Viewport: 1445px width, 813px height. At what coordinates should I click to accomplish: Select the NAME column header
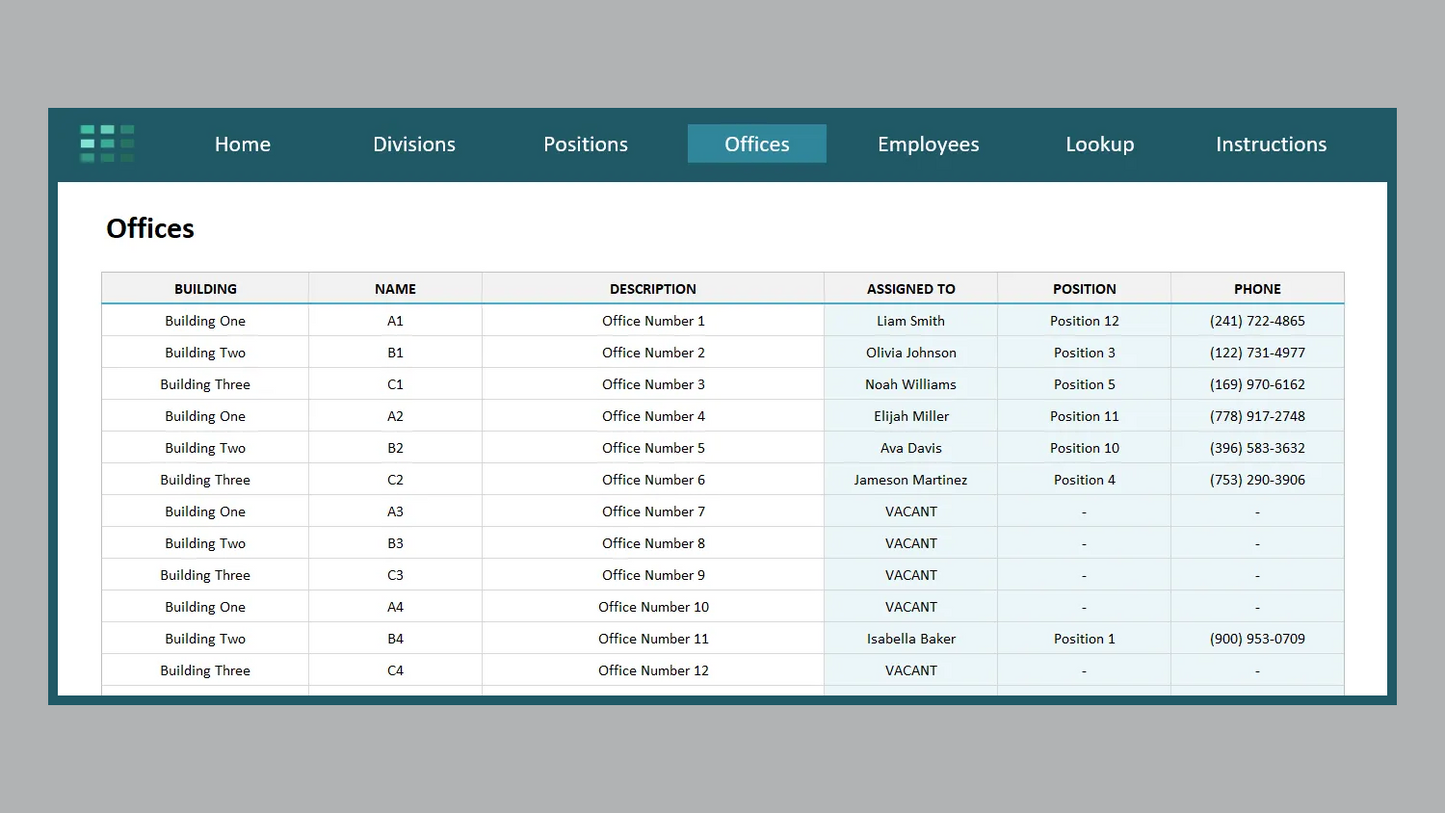(395, 288)
